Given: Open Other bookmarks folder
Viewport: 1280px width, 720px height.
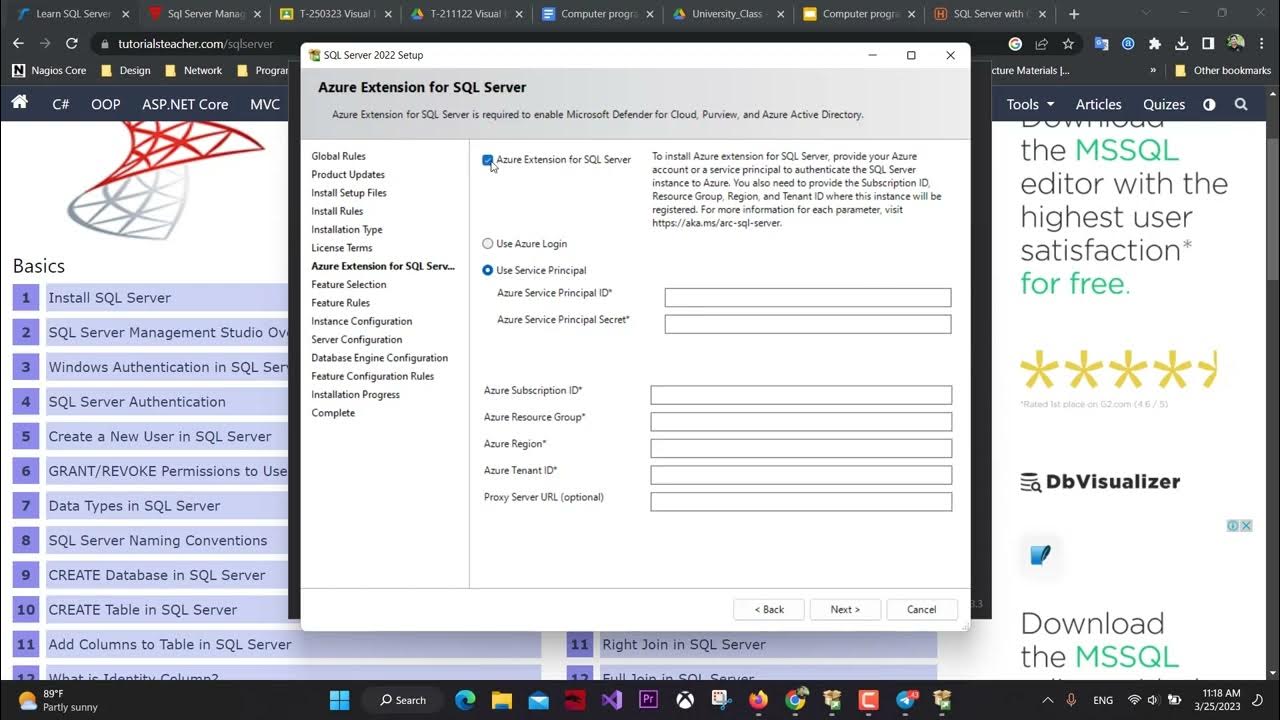Looking at the screenshot, I should (1223, 71).
